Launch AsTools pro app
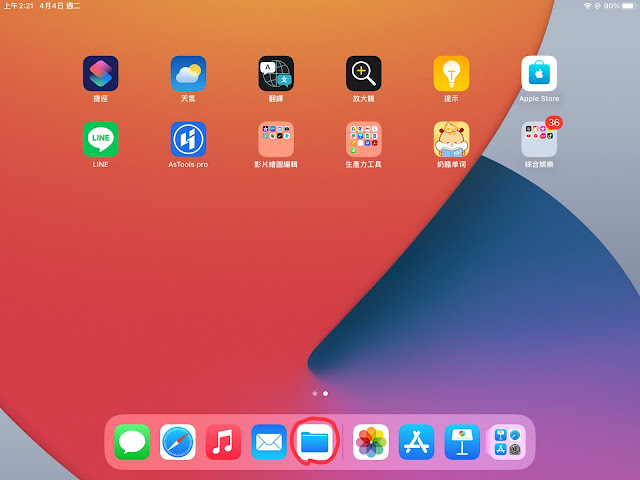640x480 pixels. point(188,139)
